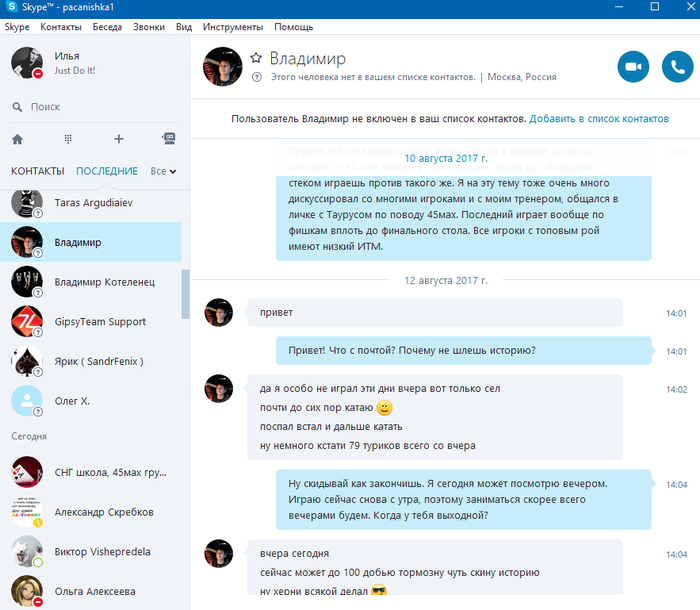Open the Беседа menu
Screen dimensions: 700x610
(x=107, y=27)
